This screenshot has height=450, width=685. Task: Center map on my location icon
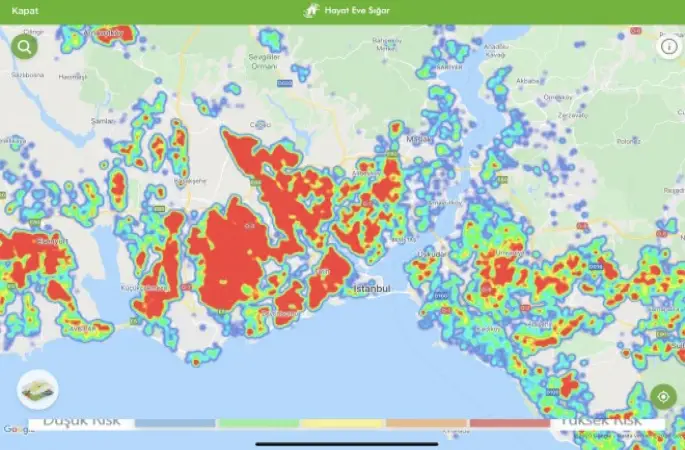(662, 397)
